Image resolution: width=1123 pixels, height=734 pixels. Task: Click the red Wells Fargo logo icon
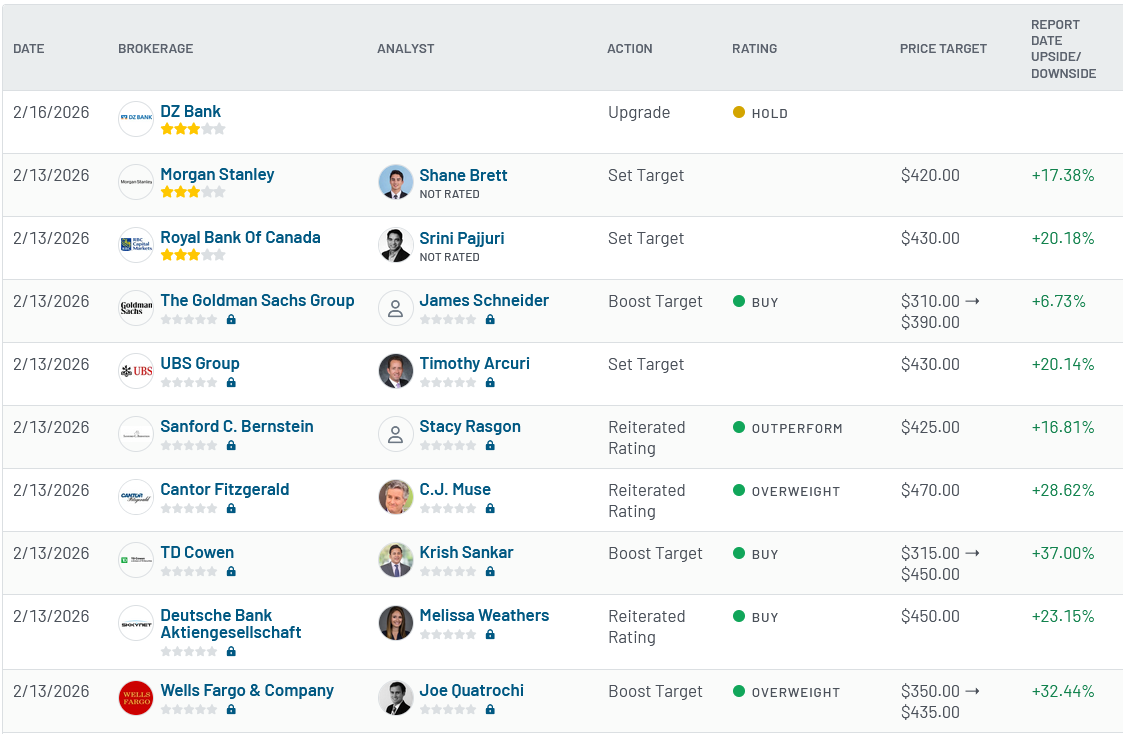(x=136, y=698)
